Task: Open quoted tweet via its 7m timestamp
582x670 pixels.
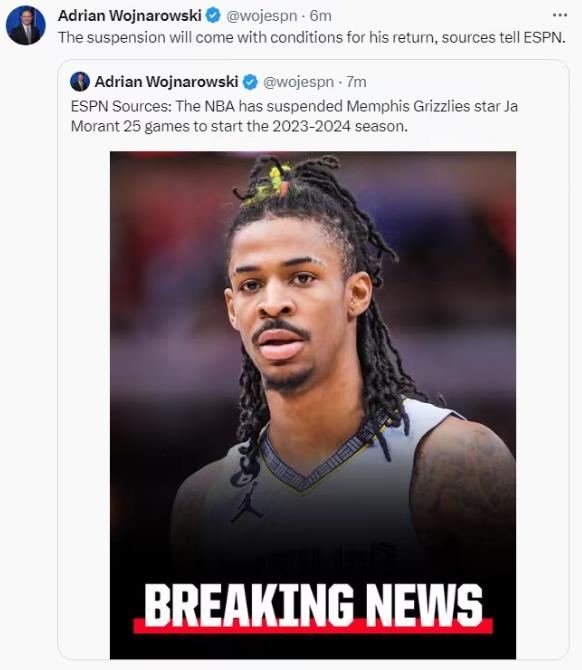Action: [356, 82]
